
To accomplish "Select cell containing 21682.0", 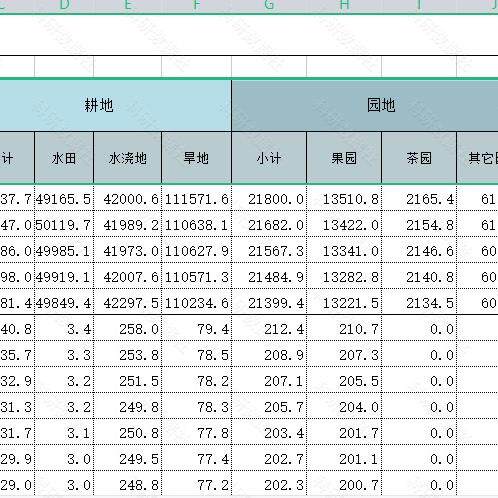I will (x=269, y=224).
